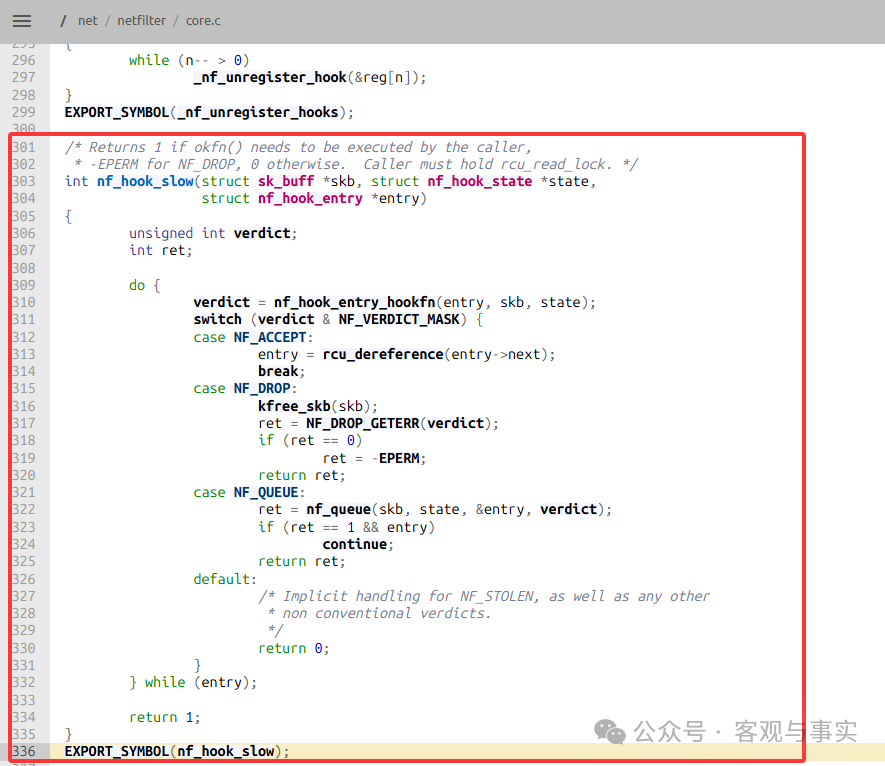Select line number 303
The height and width of the screenshot is (766, 885).
coord(24,181)
